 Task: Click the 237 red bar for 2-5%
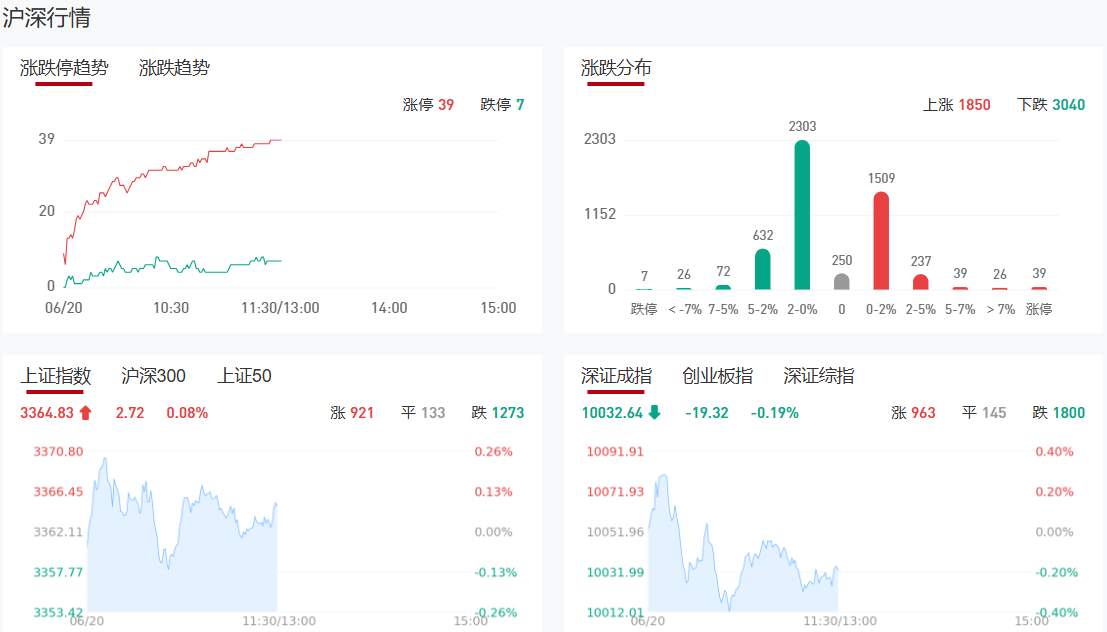click(921, 282)
